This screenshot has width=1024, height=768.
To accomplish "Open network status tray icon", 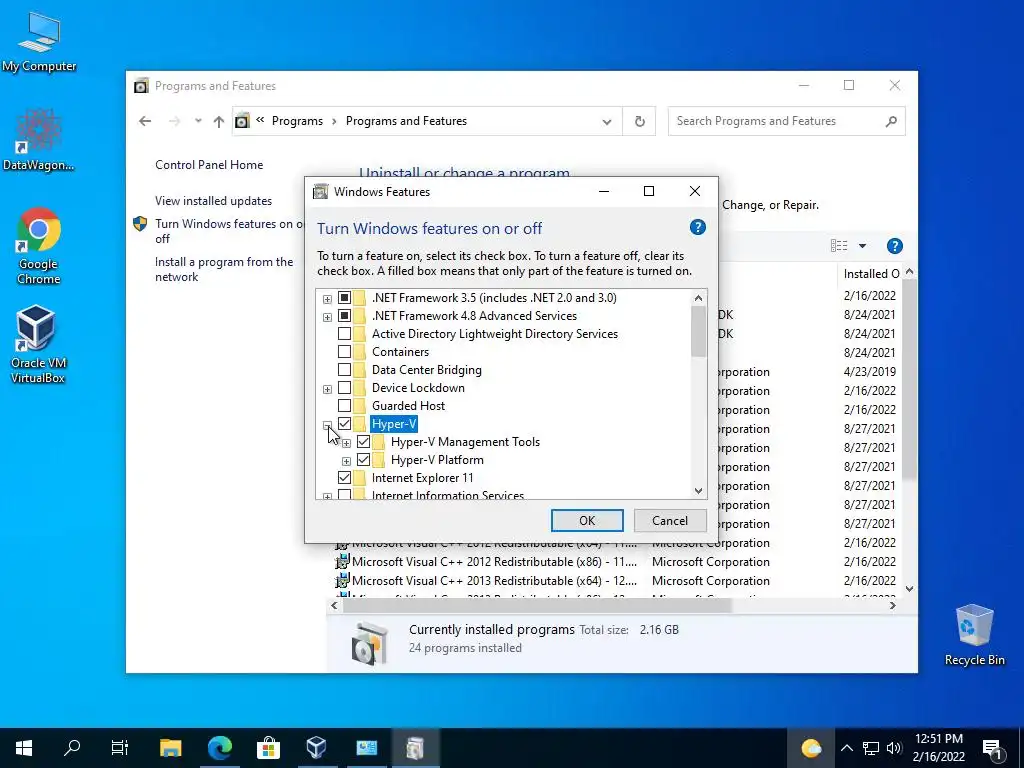I will [871, 748].
